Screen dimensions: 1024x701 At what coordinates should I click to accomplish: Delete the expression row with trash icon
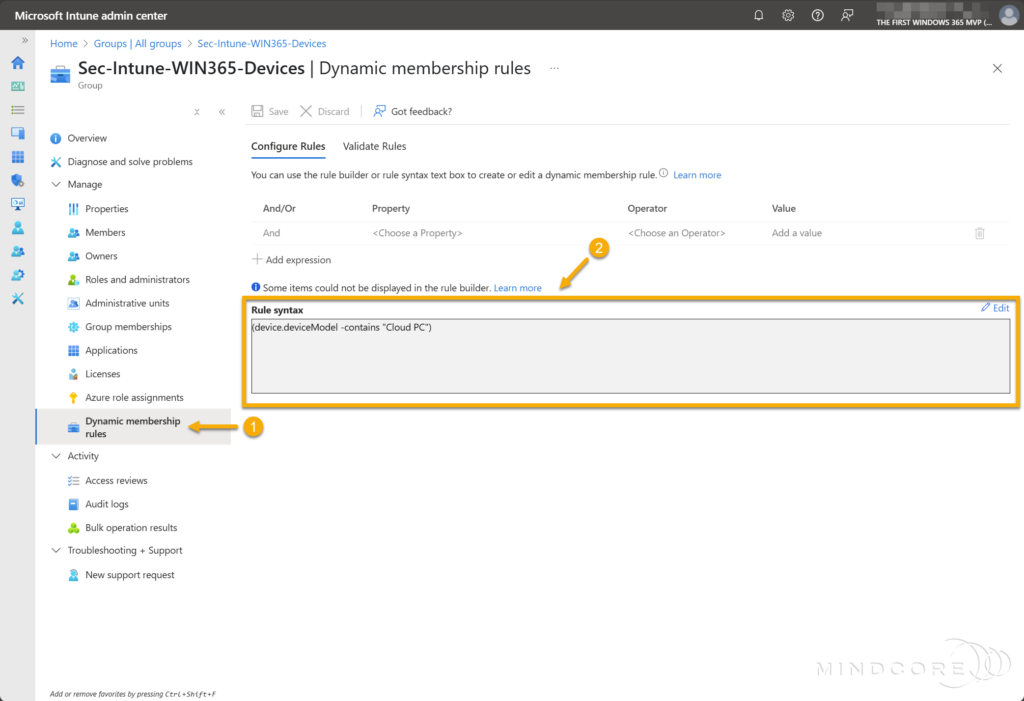[979, 233]
